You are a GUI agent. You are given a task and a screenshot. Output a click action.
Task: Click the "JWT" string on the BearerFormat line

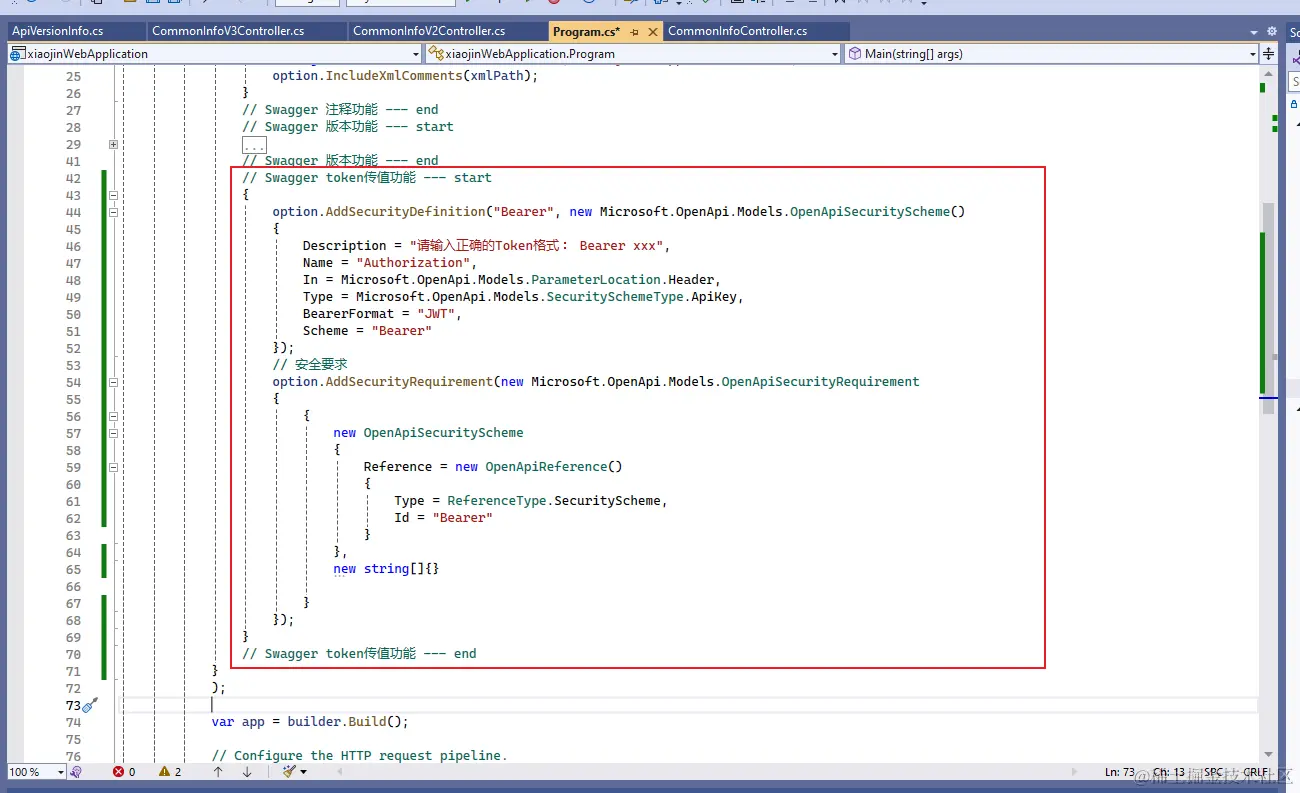click(x=436, y=314)
